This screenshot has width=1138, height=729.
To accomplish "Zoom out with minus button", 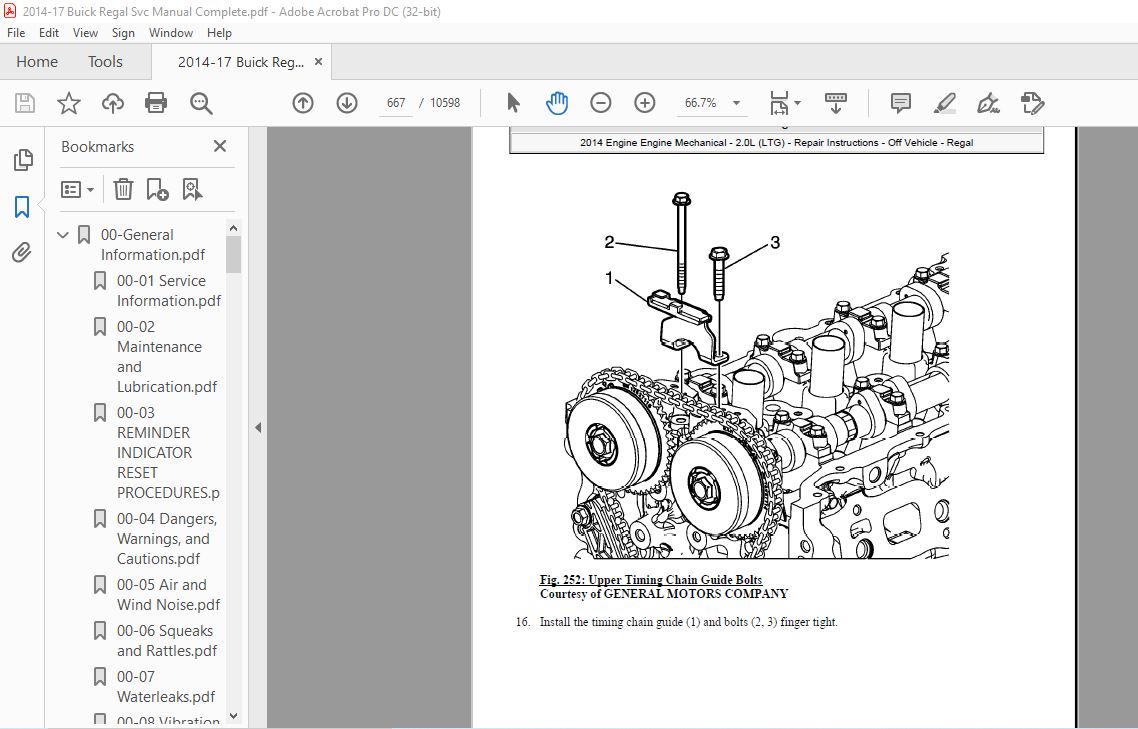I will pos(601,103).
